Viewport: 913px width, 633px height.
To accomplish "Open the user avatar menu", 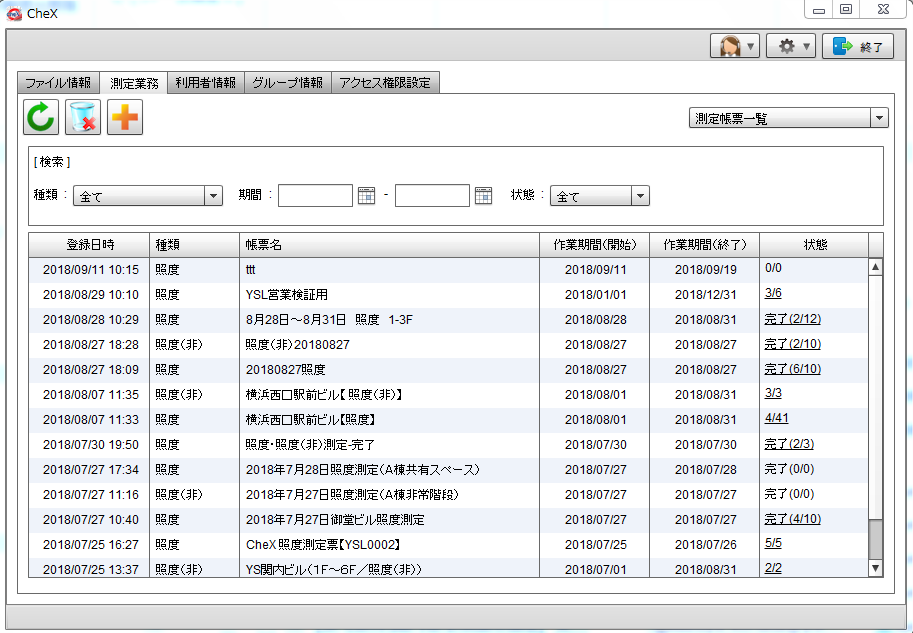I will tap(735, 45).
